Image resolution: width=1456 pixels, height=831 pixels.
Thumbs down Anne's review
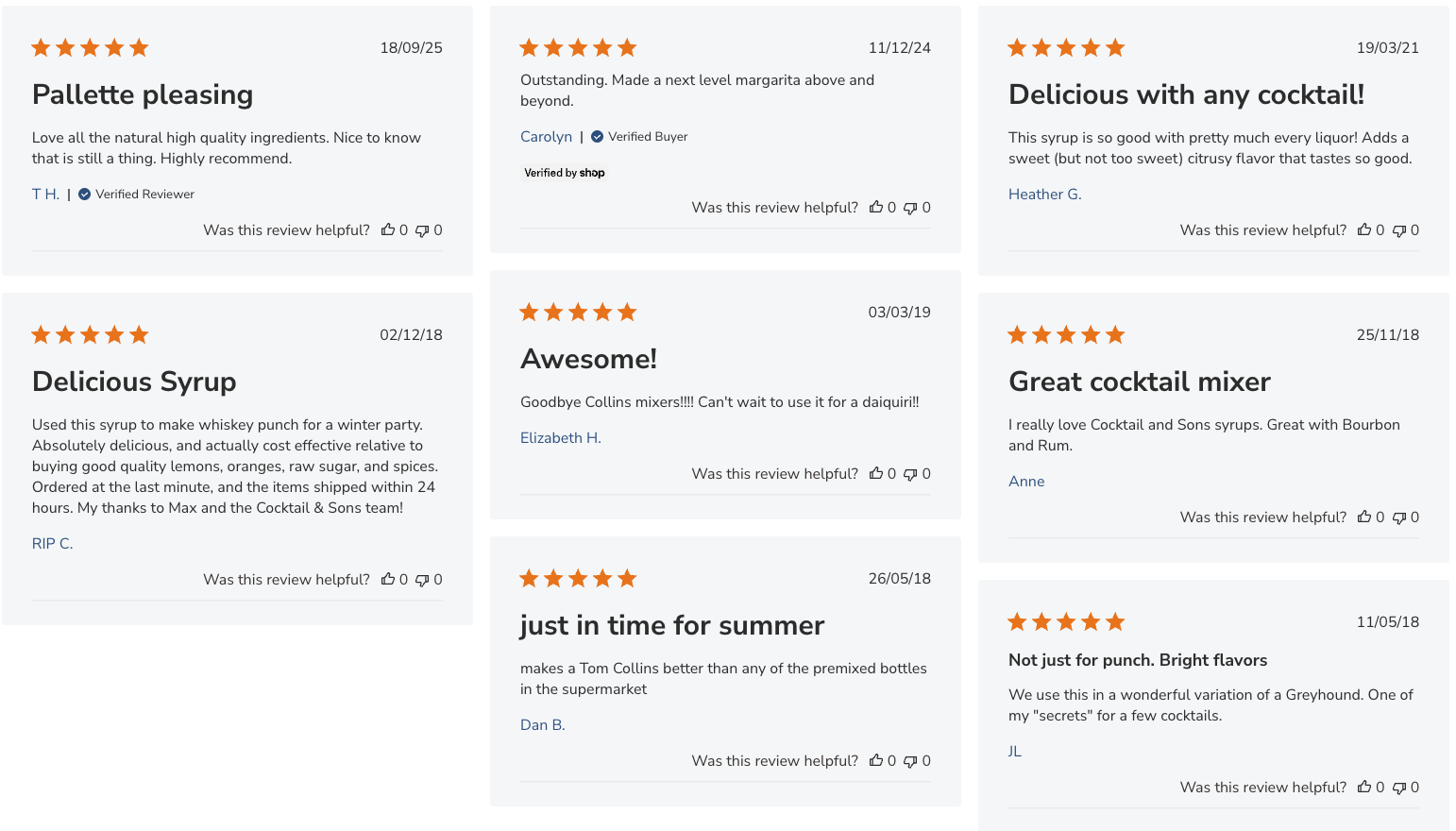(1399, 517)
